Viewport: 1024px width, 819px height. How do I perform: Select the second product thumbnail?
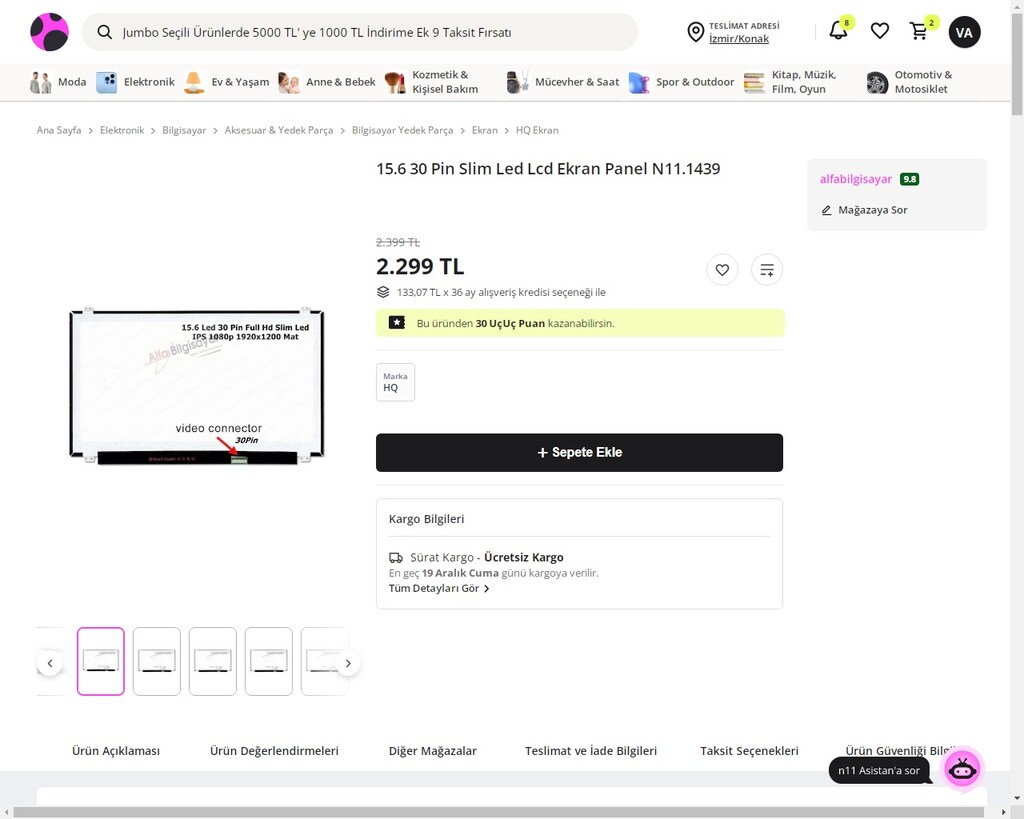pos(157,662)
